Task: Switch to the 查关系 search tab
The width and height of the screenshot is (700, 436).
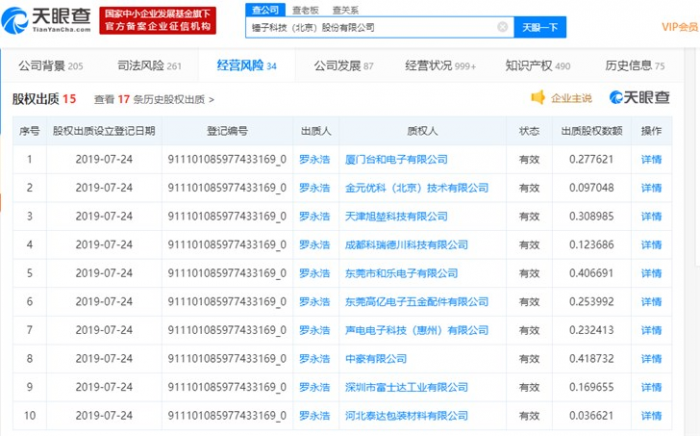Action: coord(344,8)
